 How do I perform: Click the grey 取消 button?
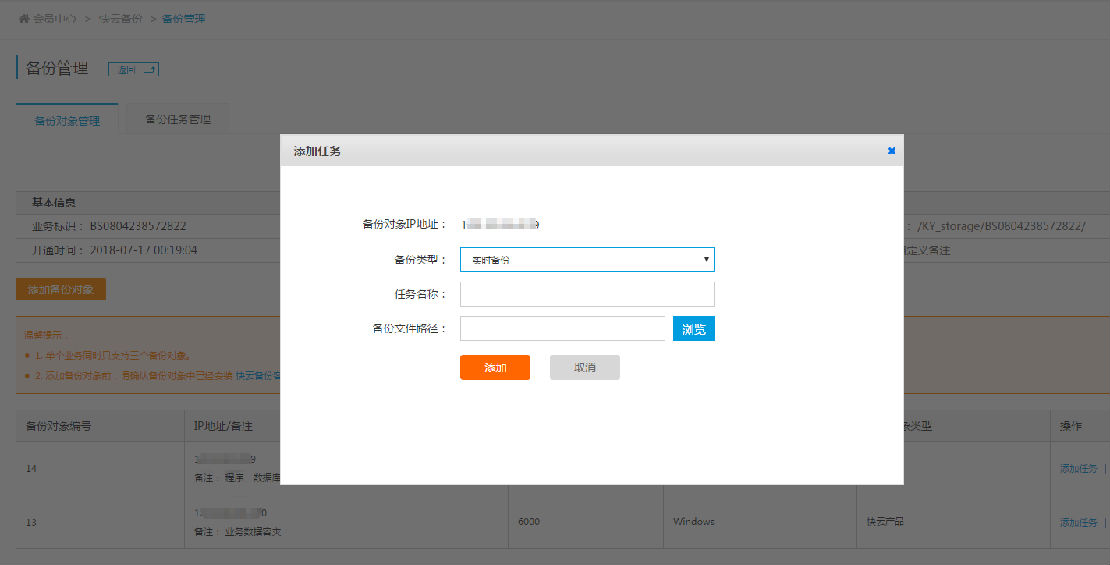585,367
